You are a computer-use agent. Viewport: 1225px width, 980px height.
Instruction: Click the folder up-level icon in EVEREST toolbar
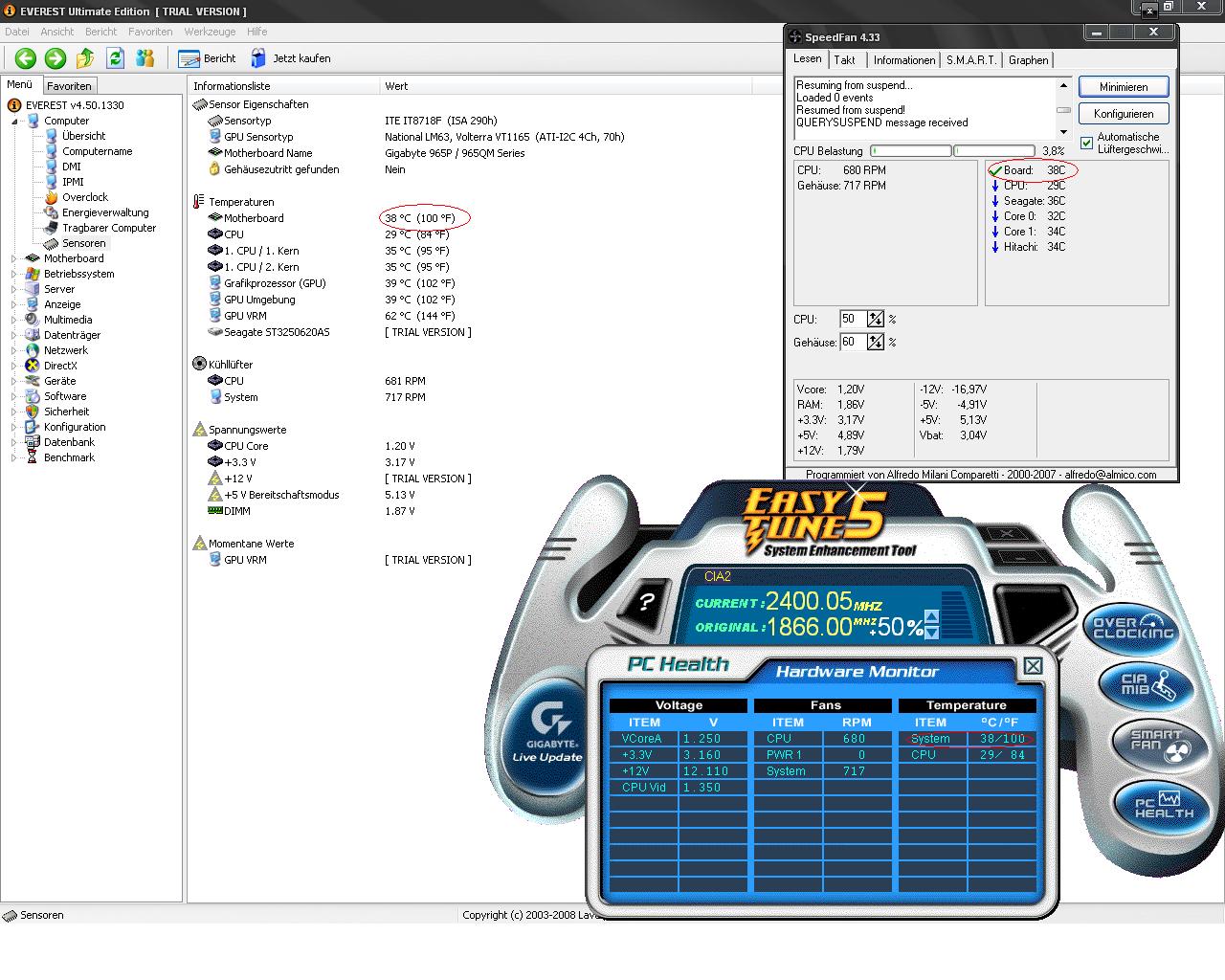click(85, 58)
